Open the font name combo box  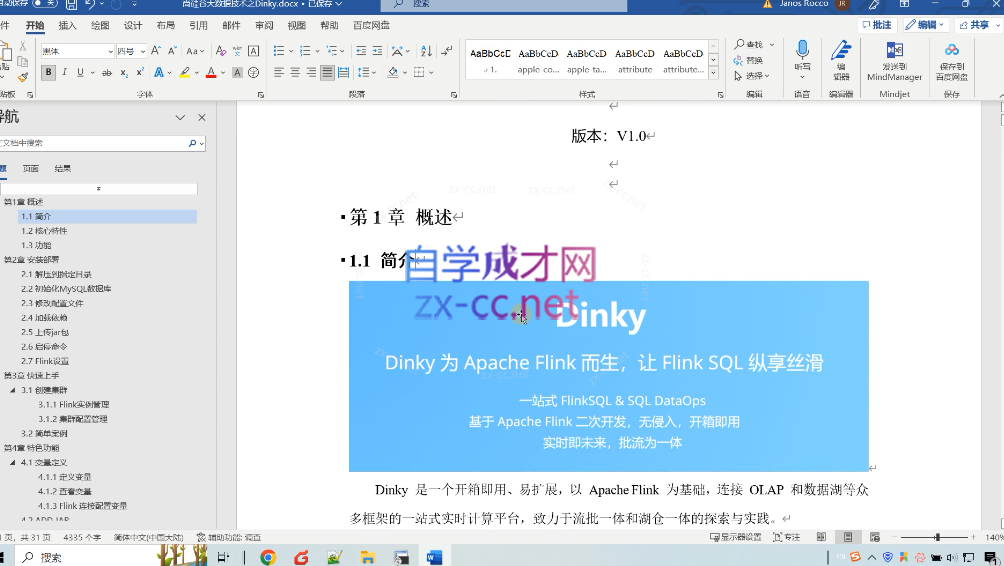coord(77,51)
